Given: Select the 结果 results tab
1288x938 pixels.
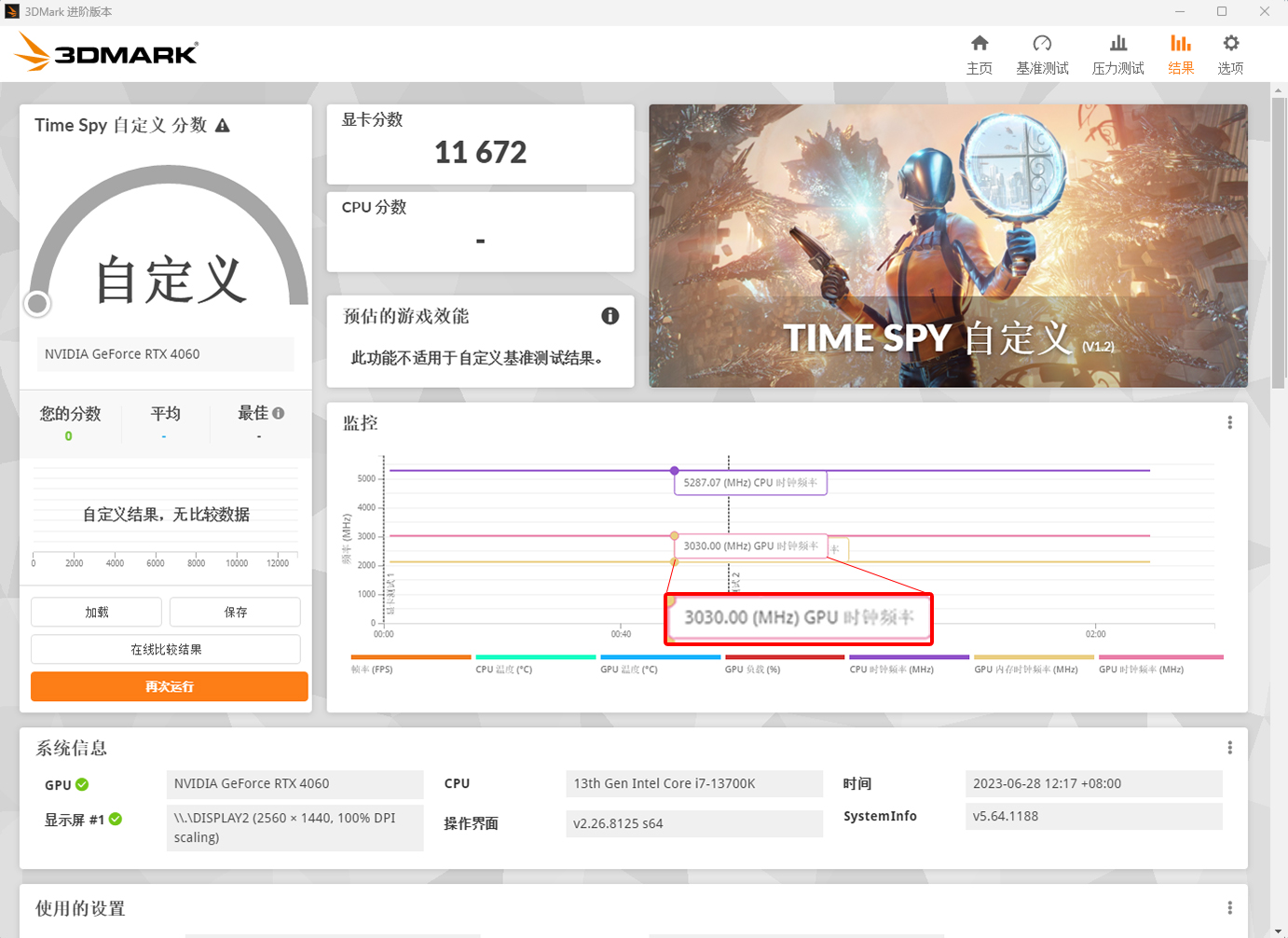Looking at the screenshot, I should [1181, 55].
